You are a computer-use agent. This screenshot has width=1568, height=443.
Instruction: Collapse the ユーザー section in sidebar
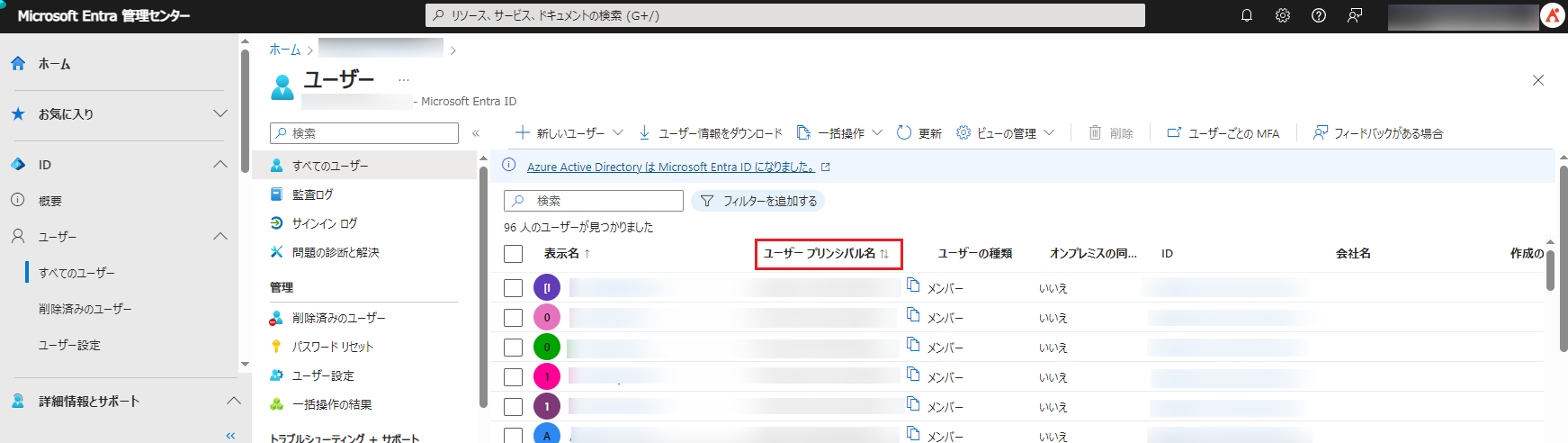pyautogui.click(x=220, y=236)
